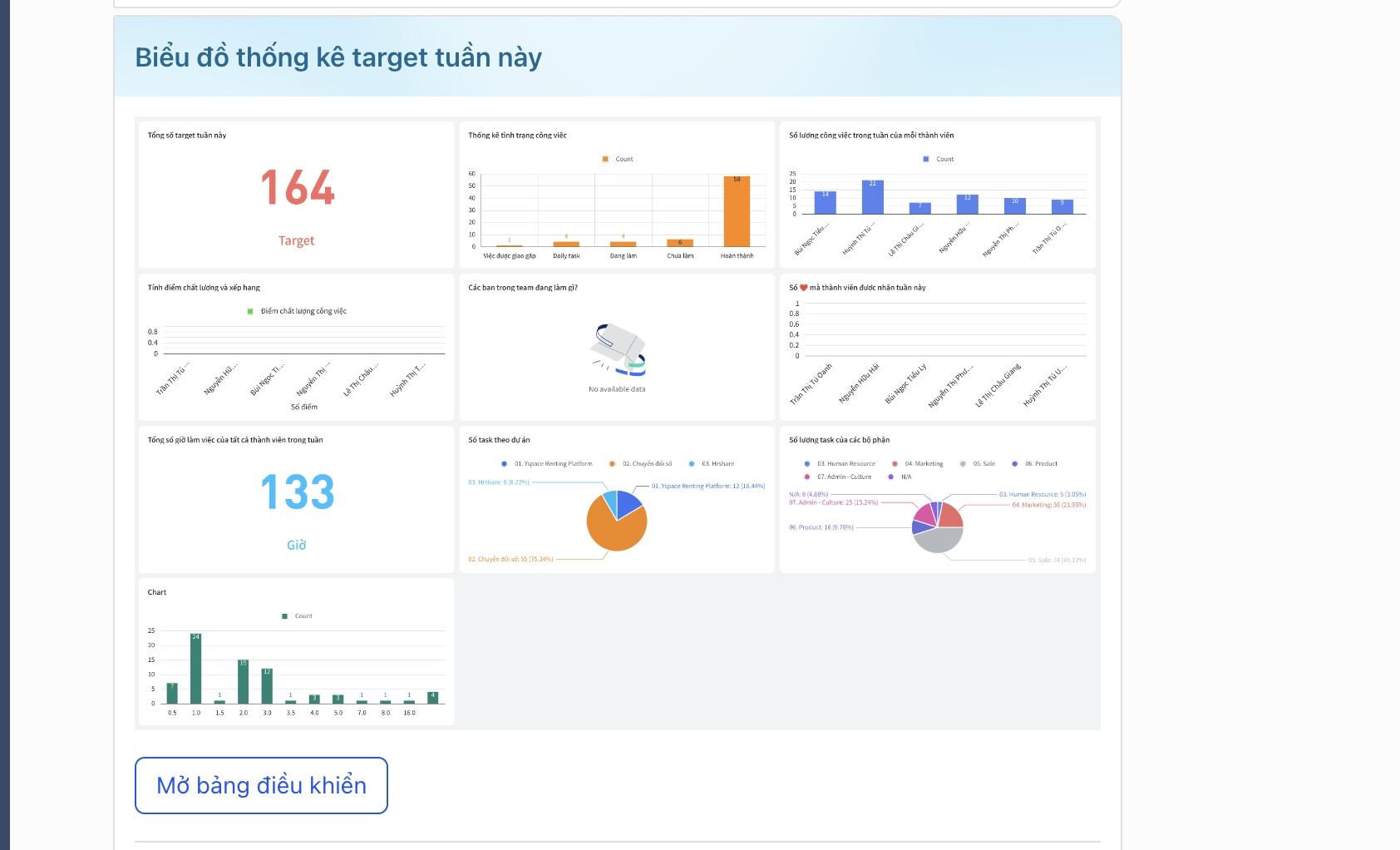Click the blue bar labeled 21 for Huỳnh Thị Tú
The width and height of the screenshot is (1400, 850).
click(873, 197)
